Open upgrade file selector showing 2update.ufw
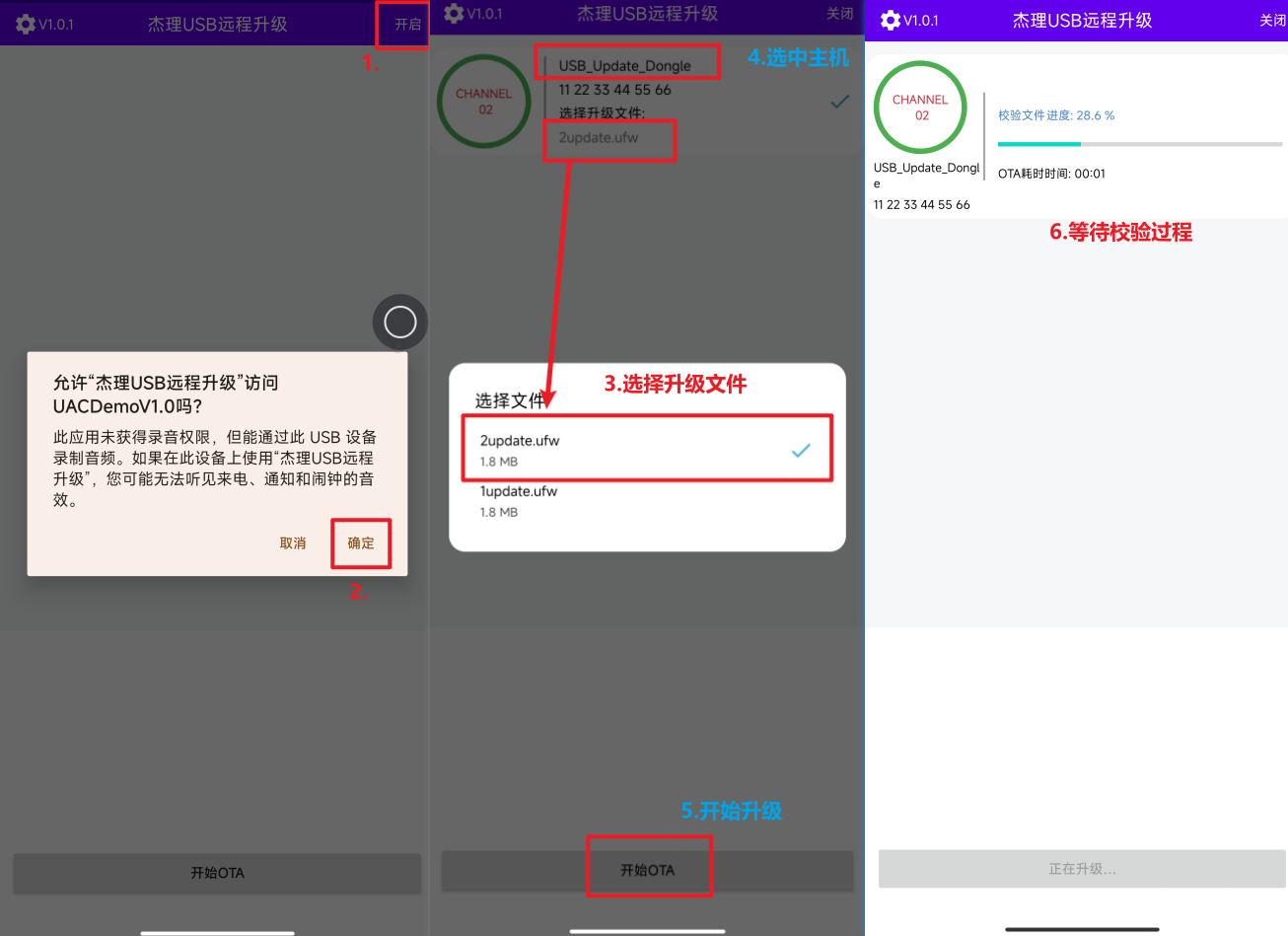The width and height of the screenshot is (1288, 936). tap(599, 138)
